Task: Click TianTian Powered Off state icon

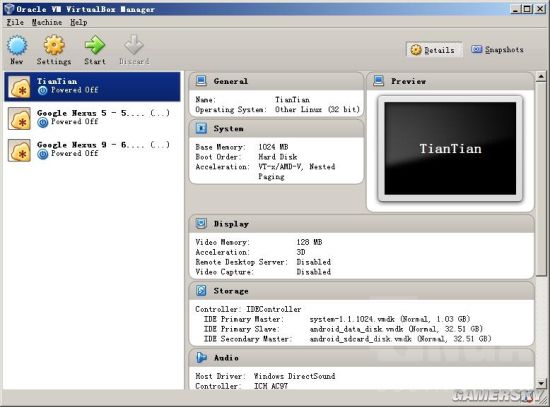Action: pyautogui.click(x=42, y=91)
